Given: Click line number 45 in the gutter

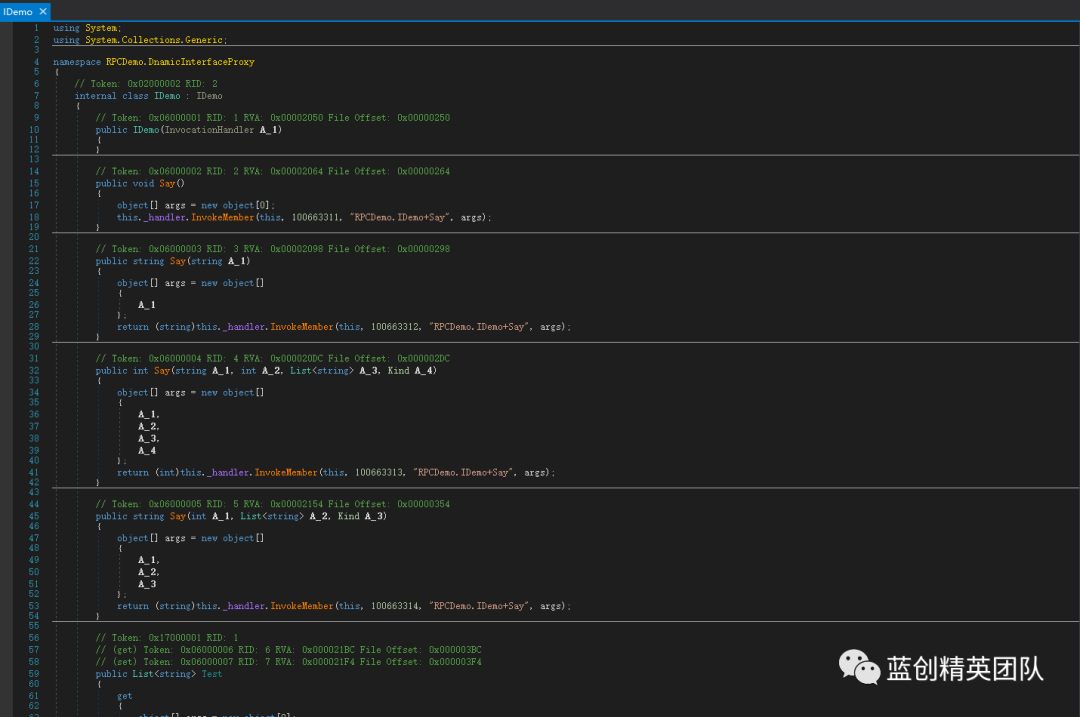Looking at the screenshot, I should [34, 516].
